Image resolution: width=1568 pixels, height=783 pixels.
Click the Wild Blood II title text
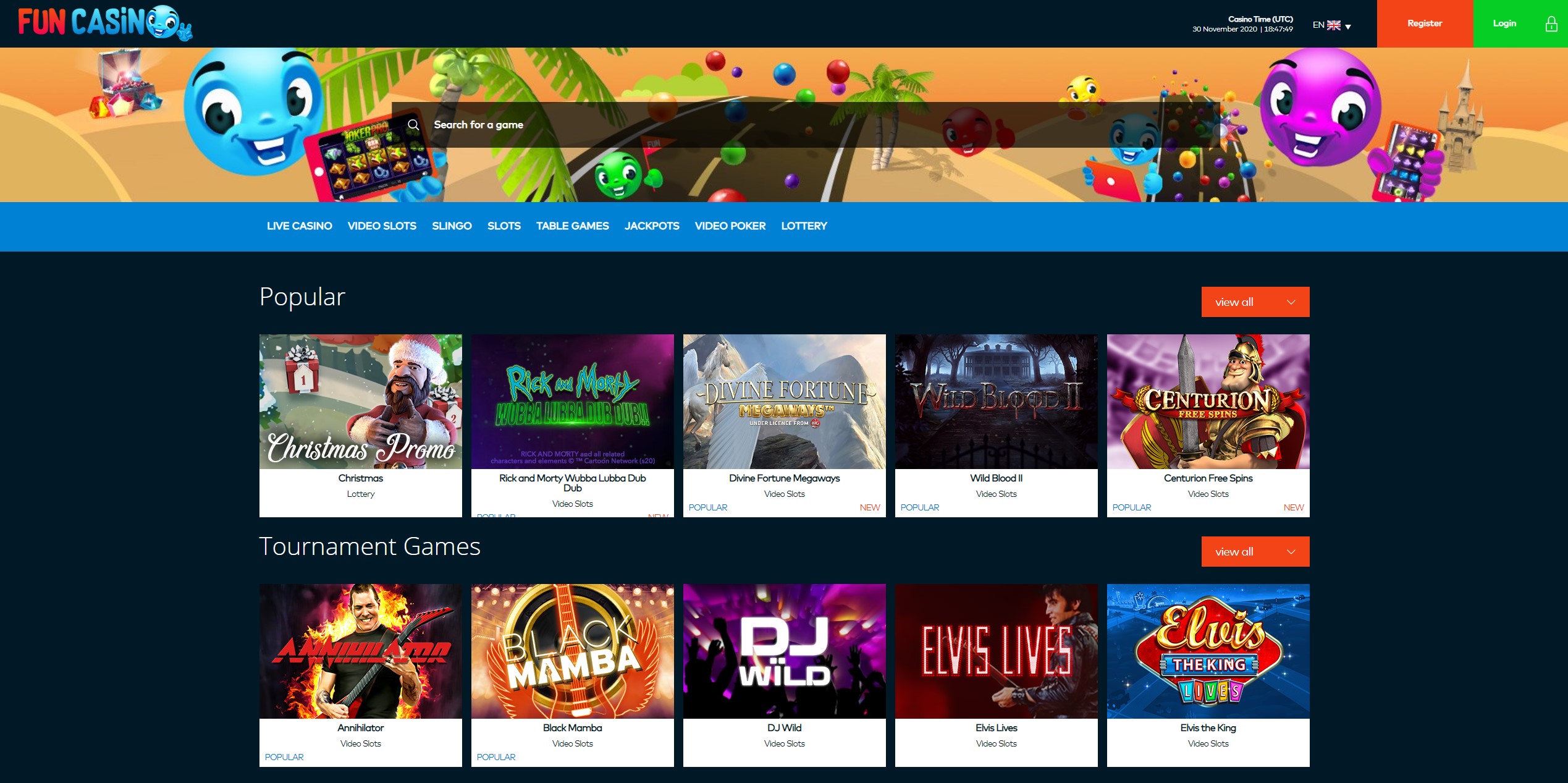point(997,478)
